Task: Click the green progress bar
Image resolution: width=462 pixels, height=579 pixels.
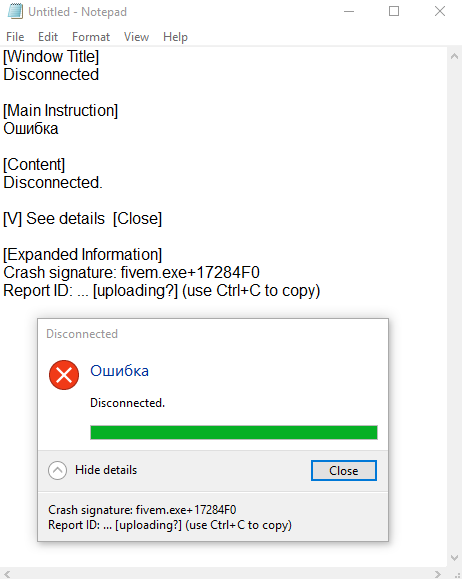Action: 234,432
